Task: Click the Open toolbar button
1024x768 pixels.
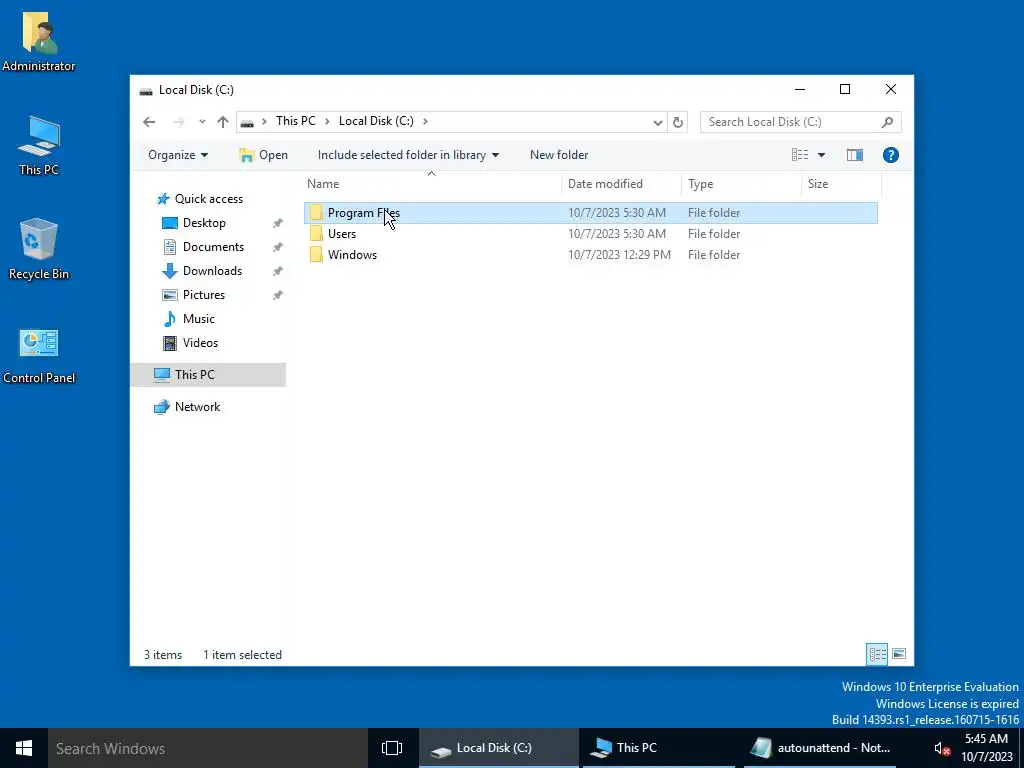Action: (x=263, y=155)
